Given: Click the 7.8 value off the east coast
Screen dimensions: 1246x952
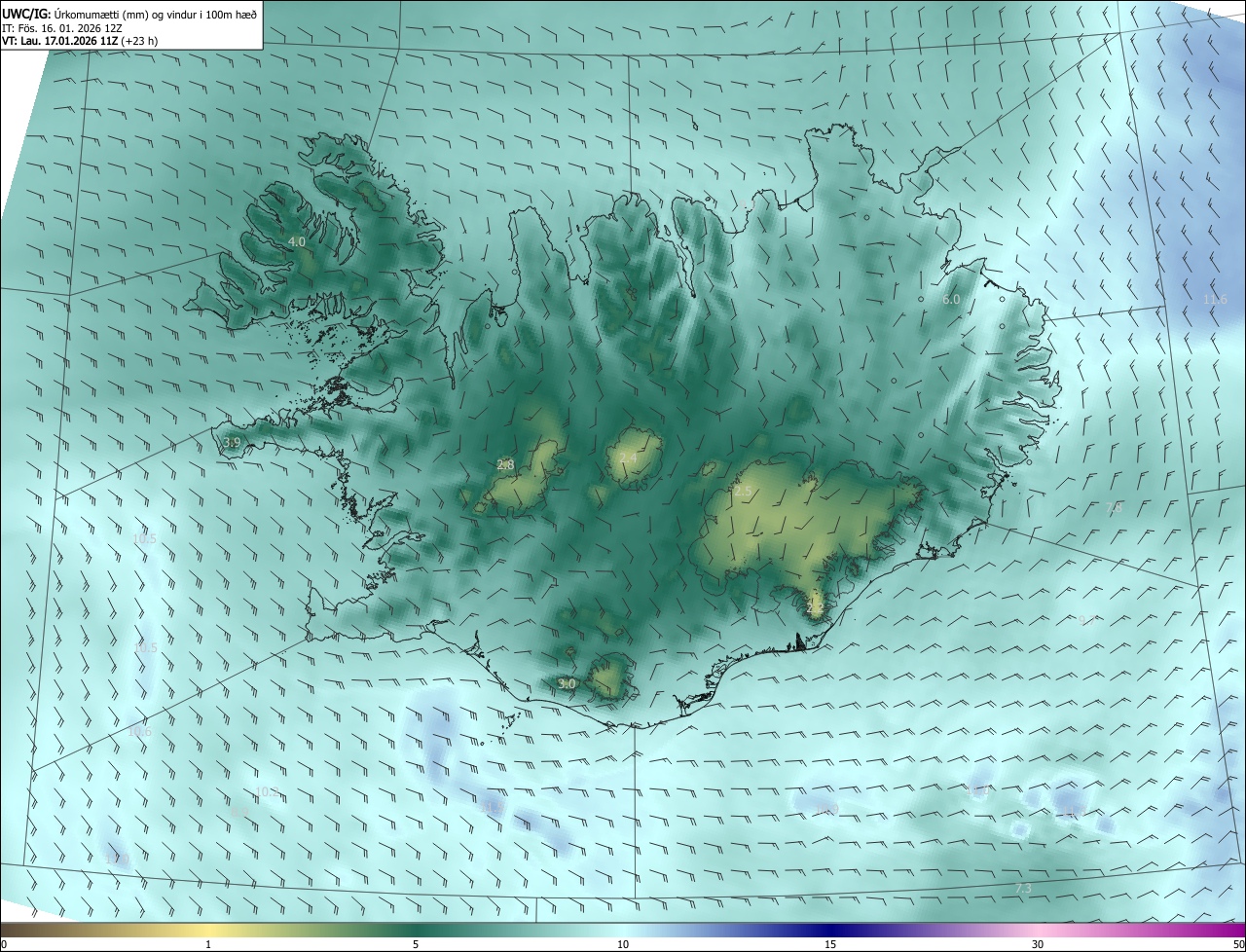Looking at the screenshot, I should click(x=1114, y=507).
